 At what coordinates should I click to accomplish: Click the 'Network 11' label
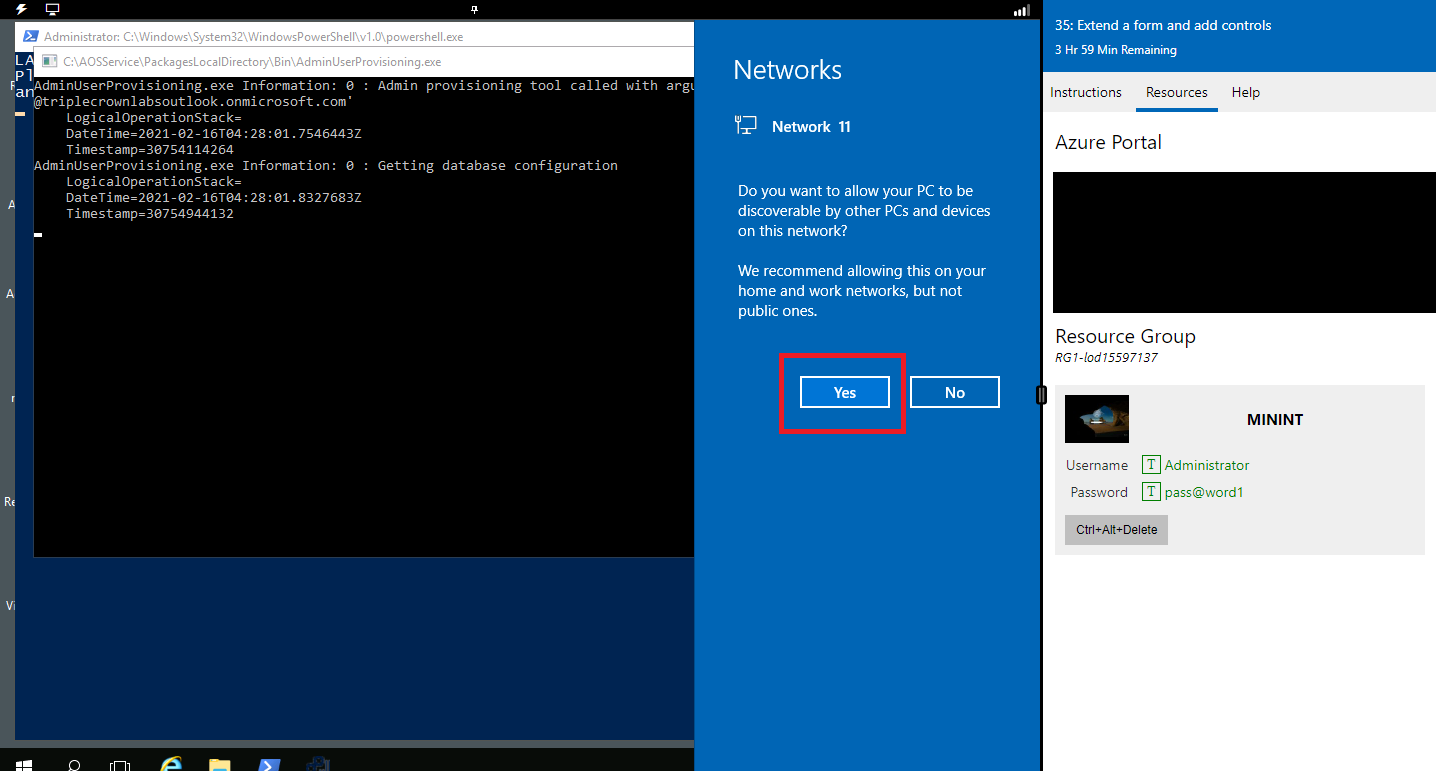pyautogui.click(x=811, y=127)
